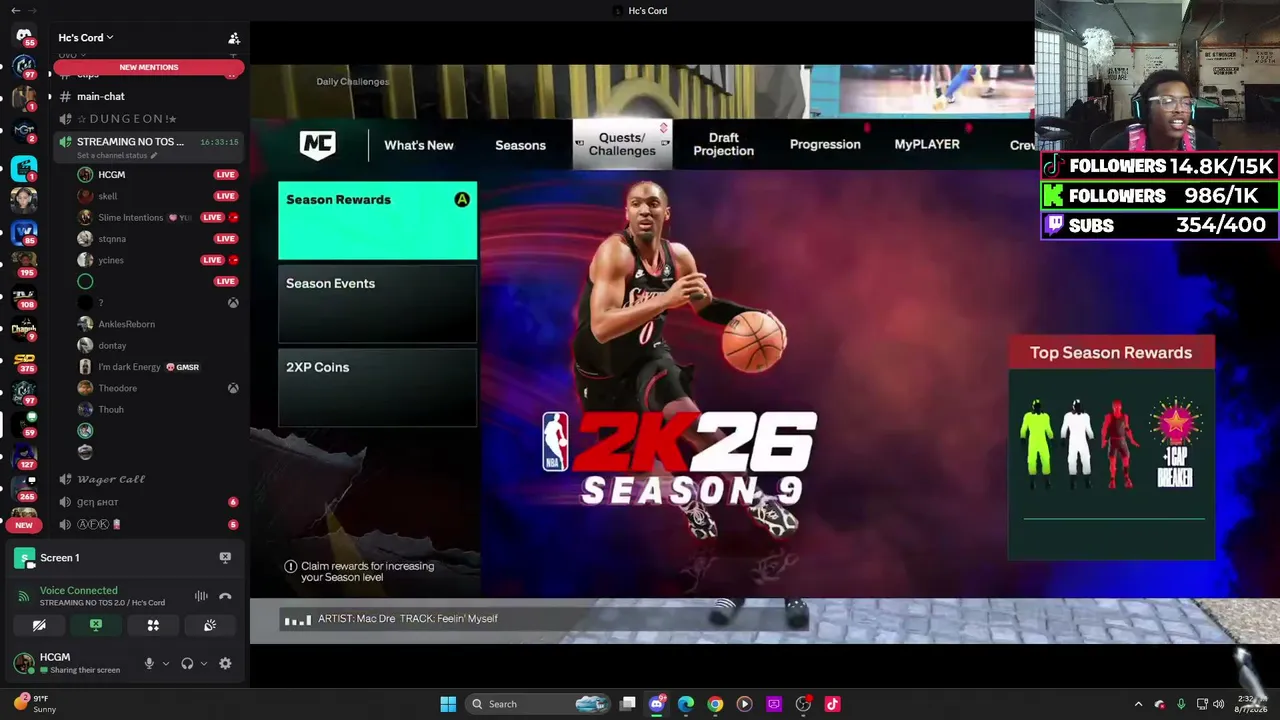Select Season Rewards menu tile
The width and height of the screenshot is (1280, 720).
point(378,221)
